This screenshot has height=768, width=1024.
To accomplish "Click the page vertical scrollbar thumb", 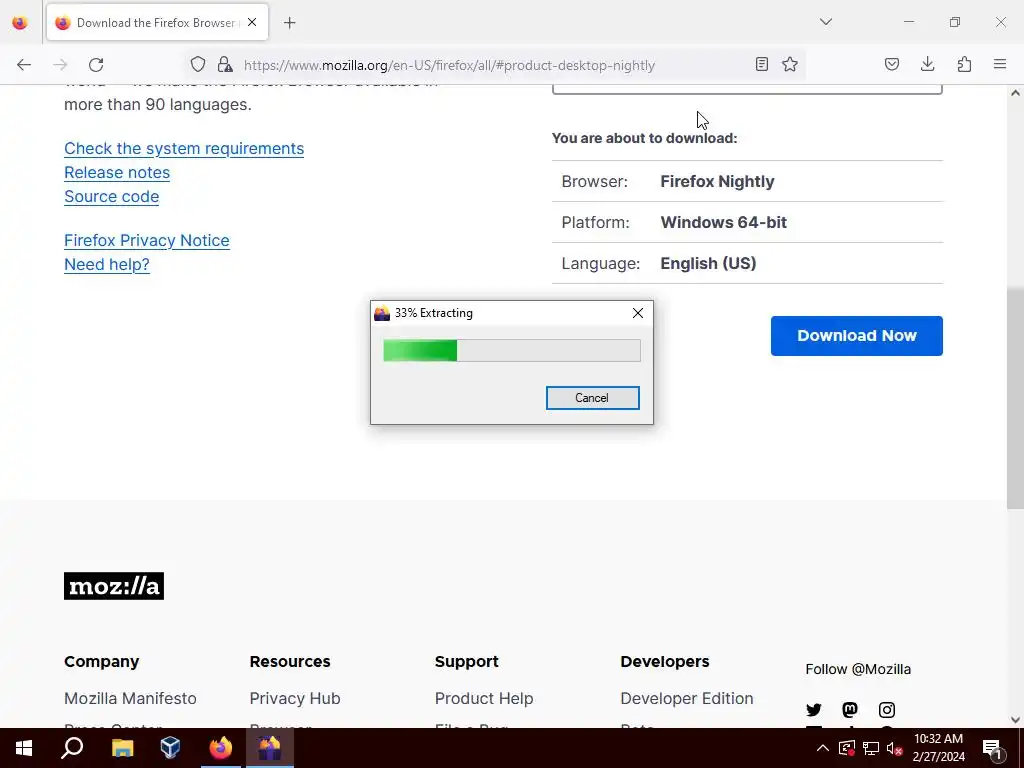I will 1015,398.
